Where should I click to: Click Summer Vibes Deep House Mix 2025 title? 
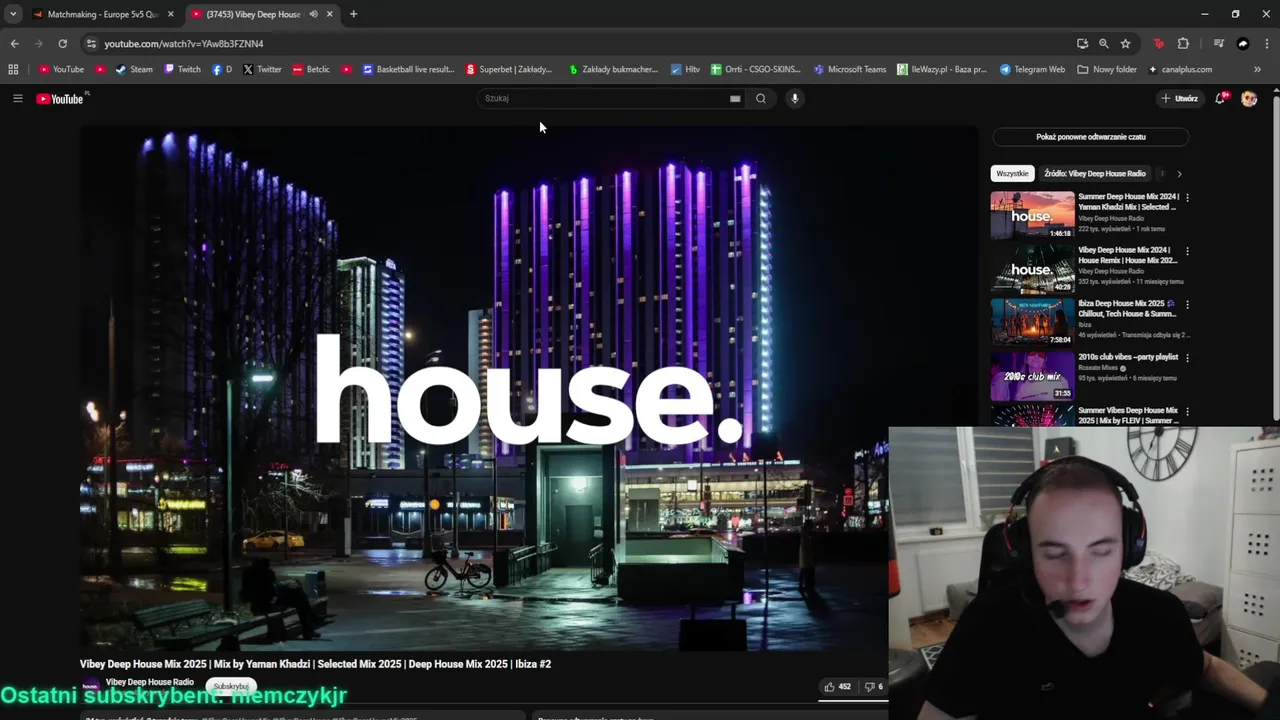click(x=1128, y=415)
